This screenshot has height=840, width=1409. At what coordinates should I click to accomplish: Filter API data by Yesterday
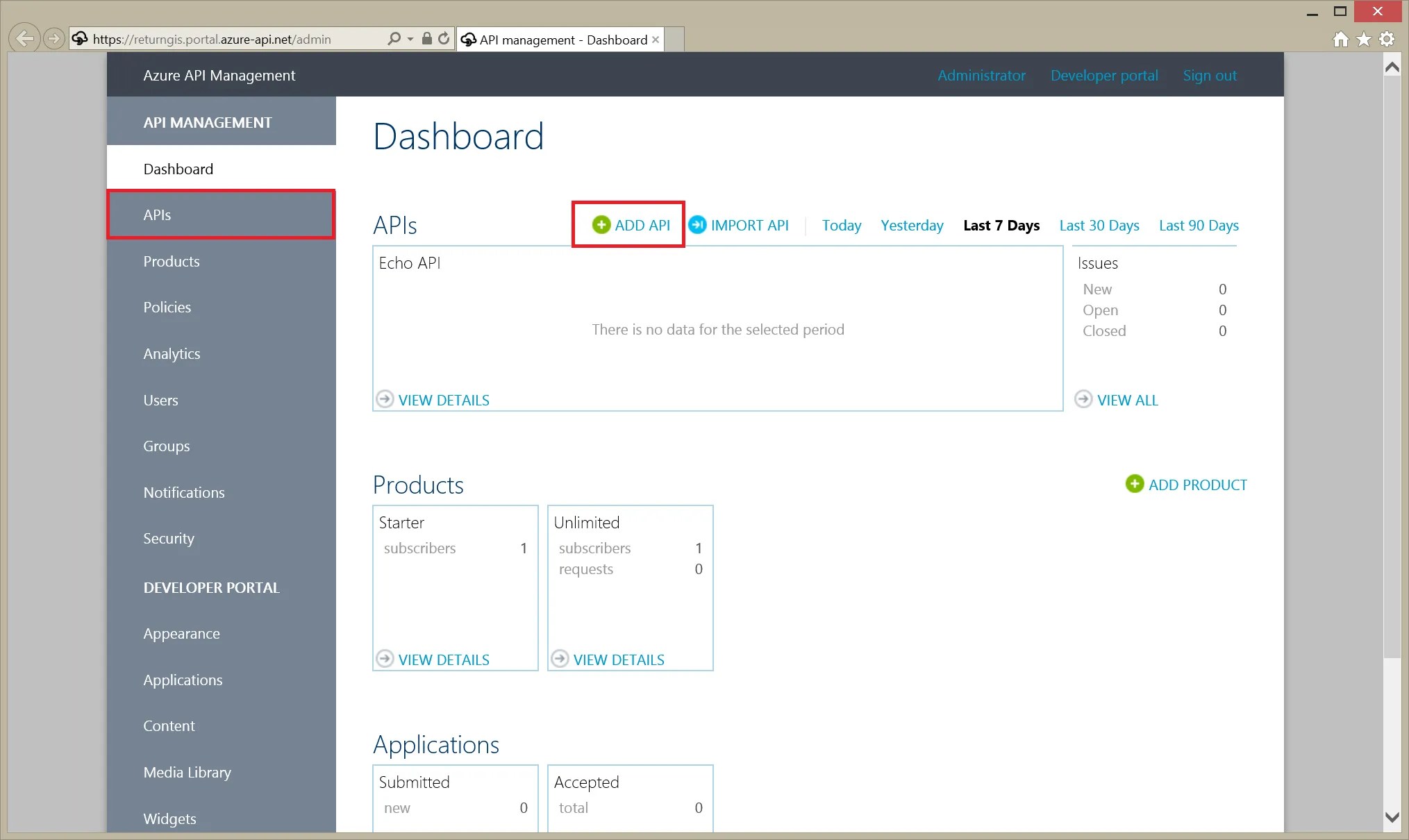pos(912,225)
